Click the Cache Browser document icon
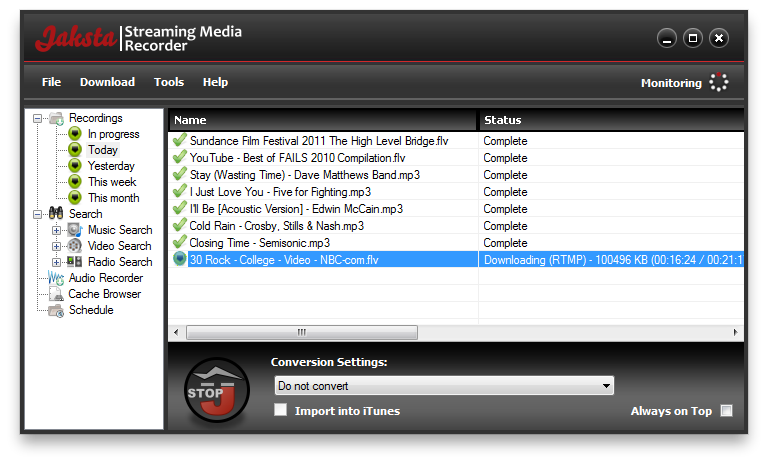 pyautogui.click(x=56, y=294)
